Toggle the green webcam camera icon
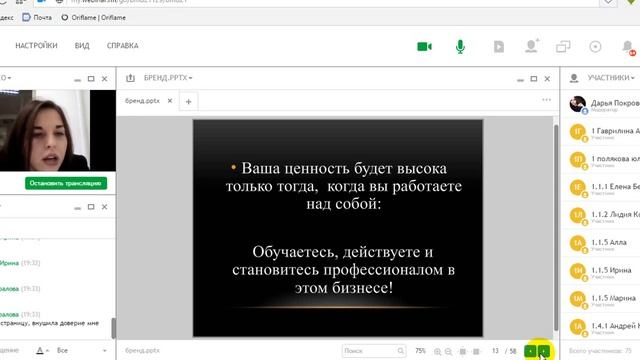This screenshot has height=360, width=640. click(424, 47)
